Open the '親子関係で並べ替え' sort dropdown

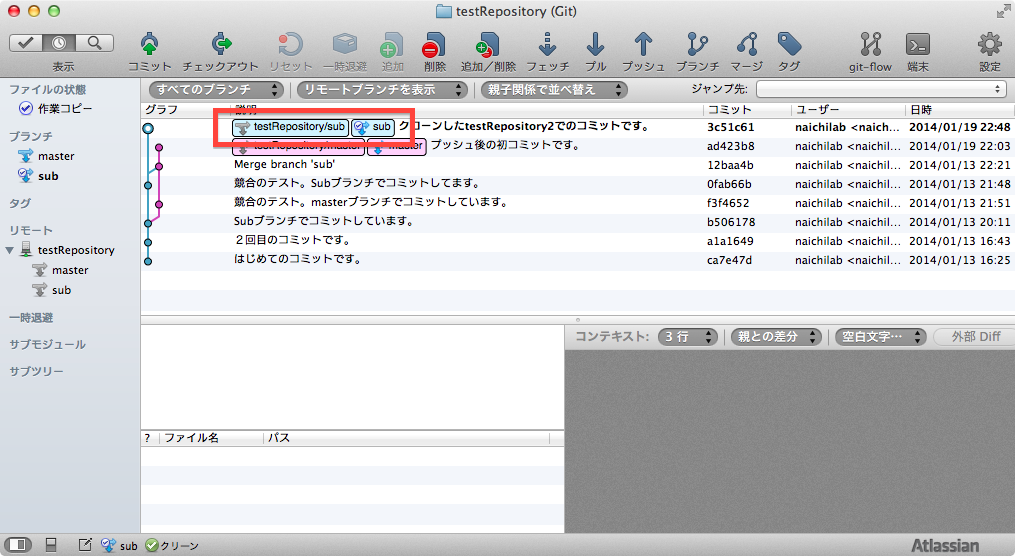tap(554, 89)
